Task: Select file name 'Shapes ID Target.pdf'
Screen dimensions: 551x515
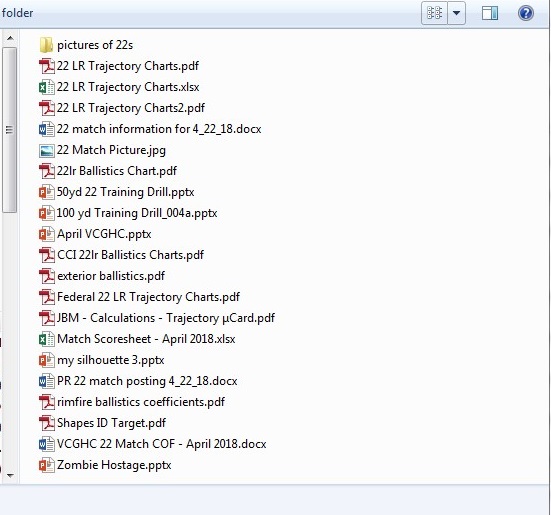Action: (111, 423)
